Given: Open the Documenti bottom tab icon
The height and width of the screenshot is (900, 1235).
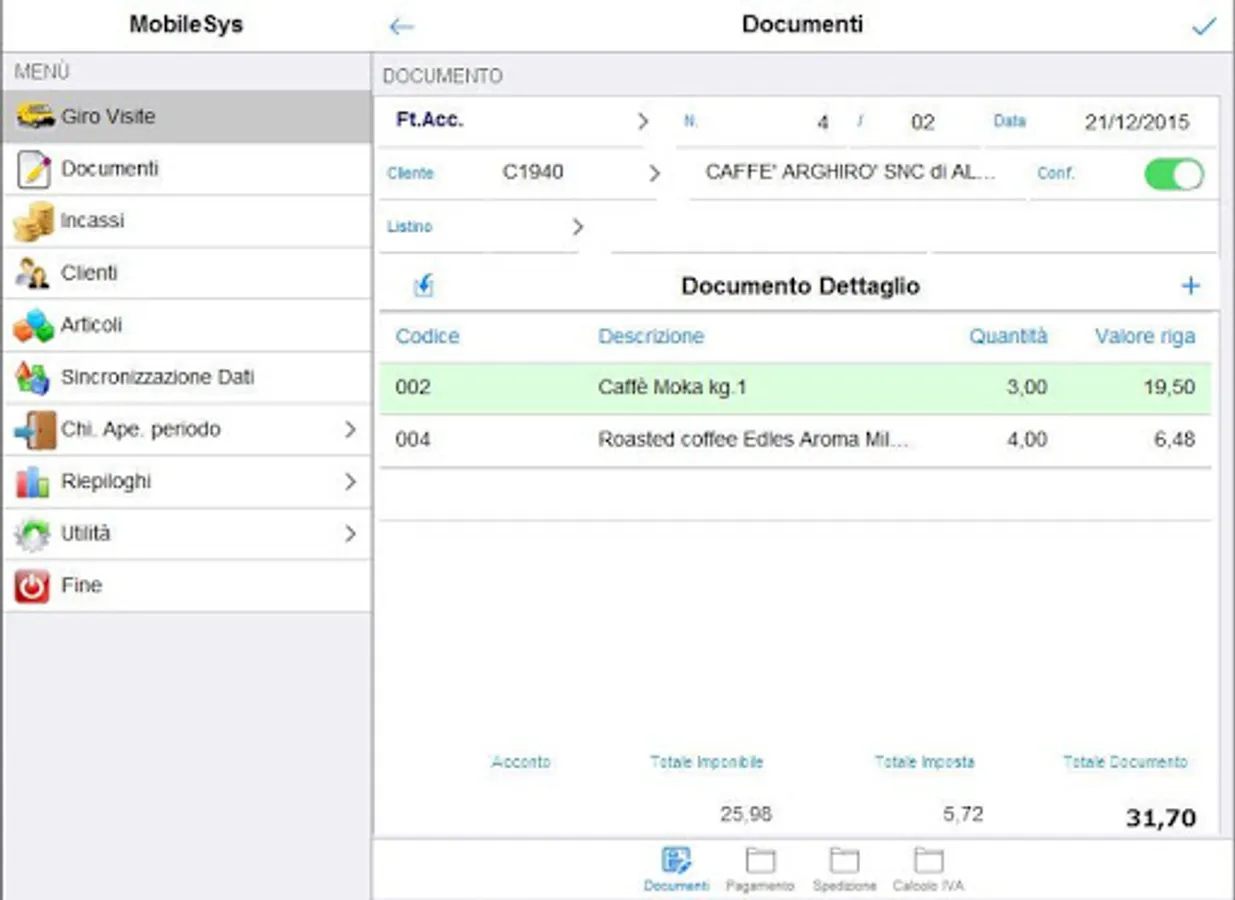Looking at the screenshot, I should tap(677, 860).
